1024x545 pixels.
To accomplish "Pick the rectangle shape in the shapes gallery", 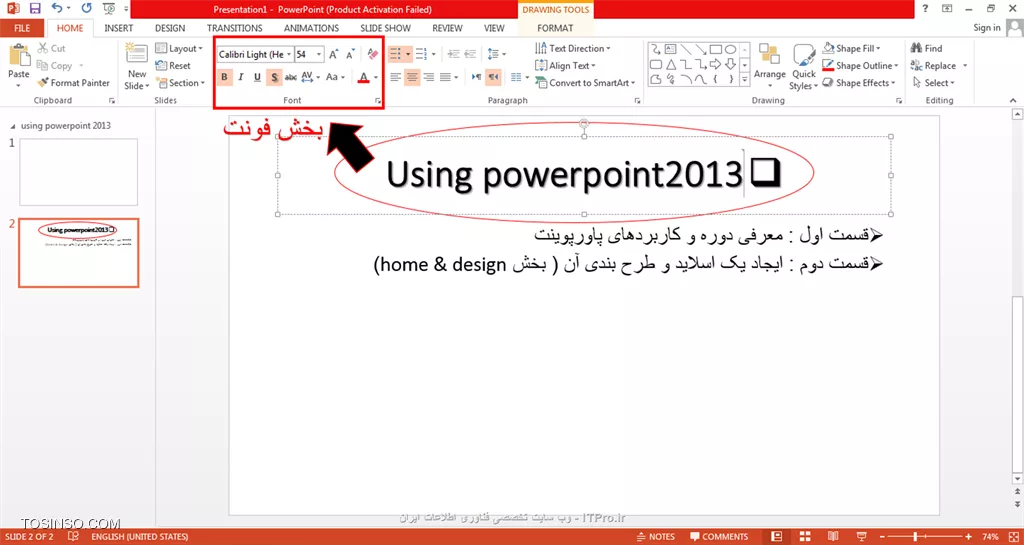I will [x=715, y=49].
